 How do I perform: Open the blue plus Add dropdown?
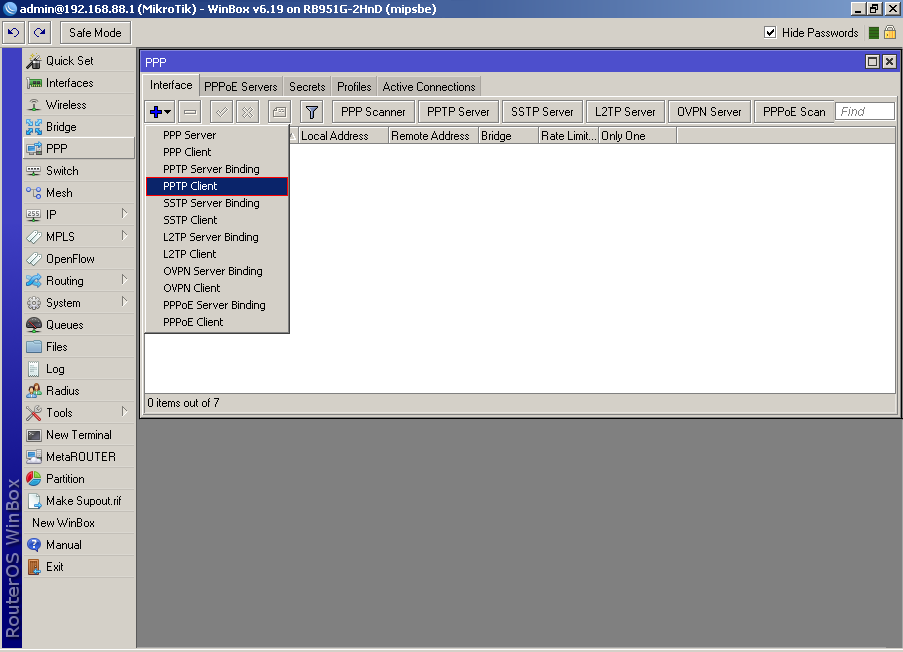pyautogui.click(x=160, y=112)
